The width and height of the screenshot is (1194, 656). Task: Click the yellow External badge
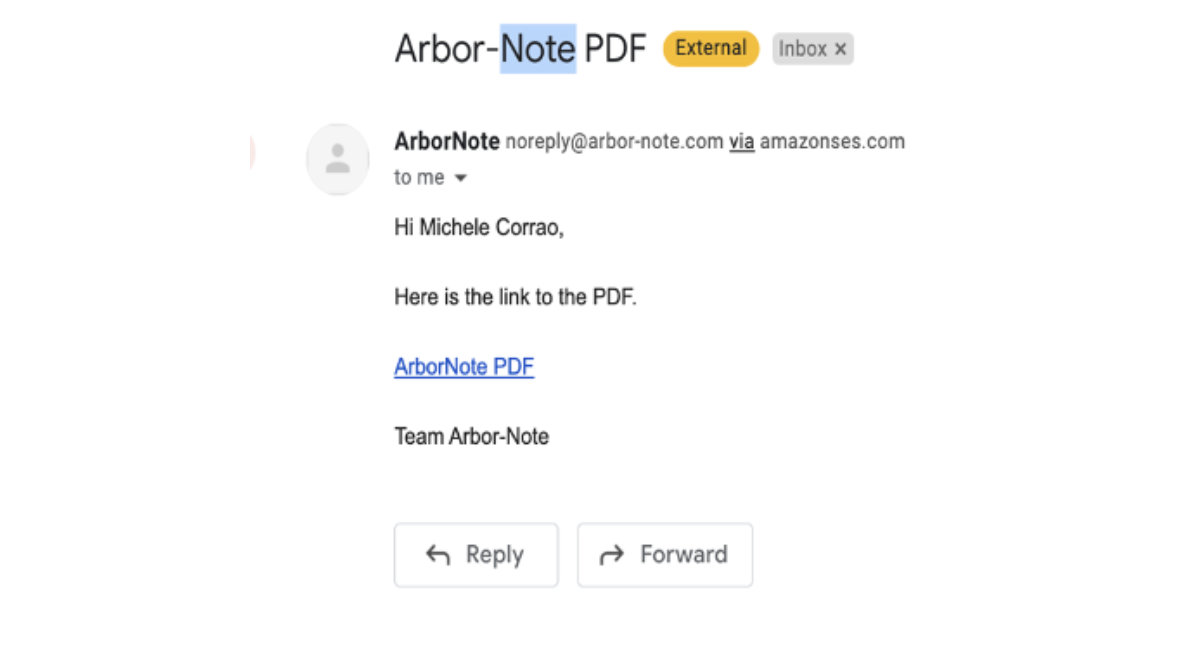tap(711, 49)
